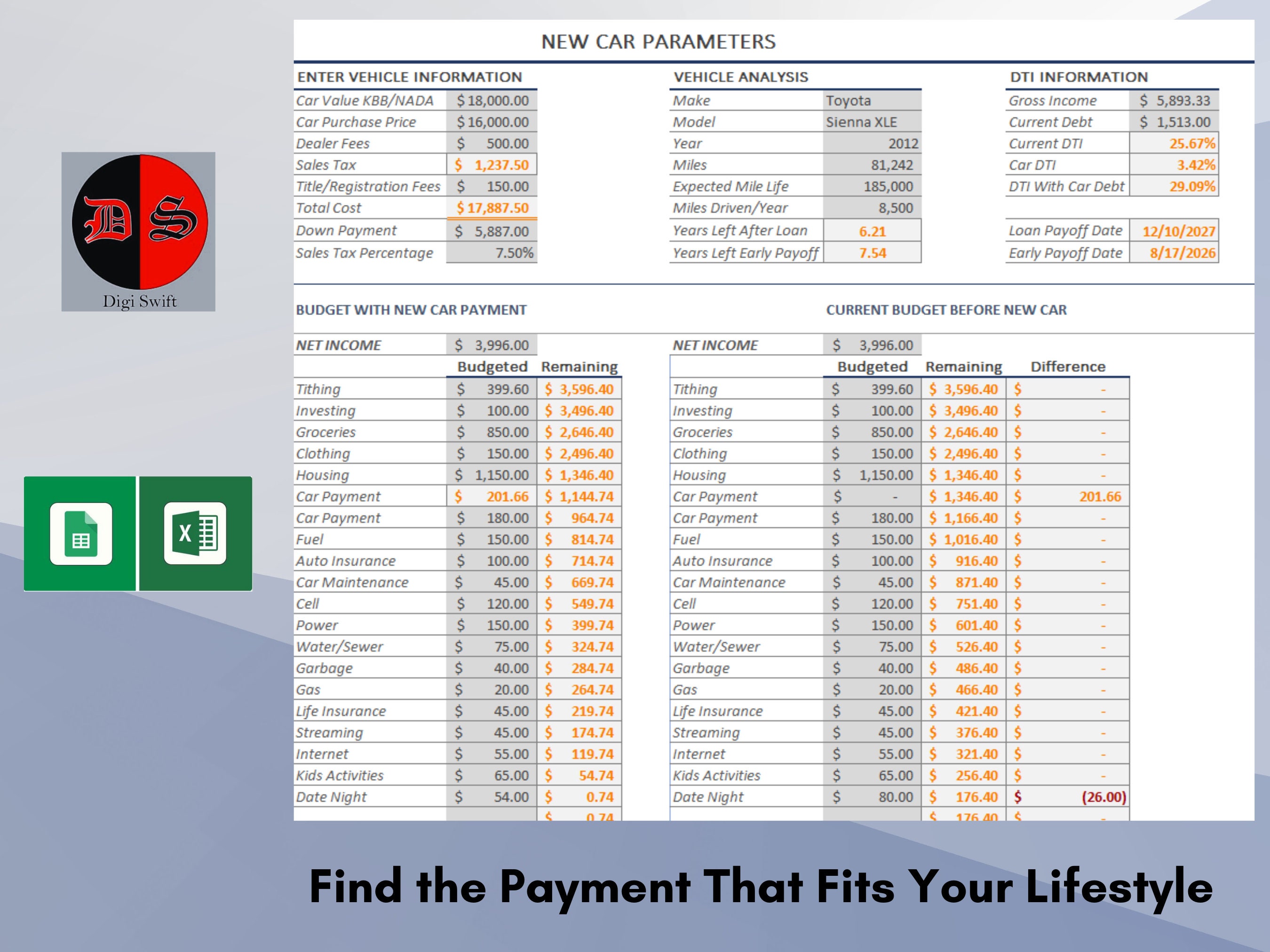Click the Make cell showing Toyota
The height and width of the screenshot is (952, 1270).
(x=872, y=101)
